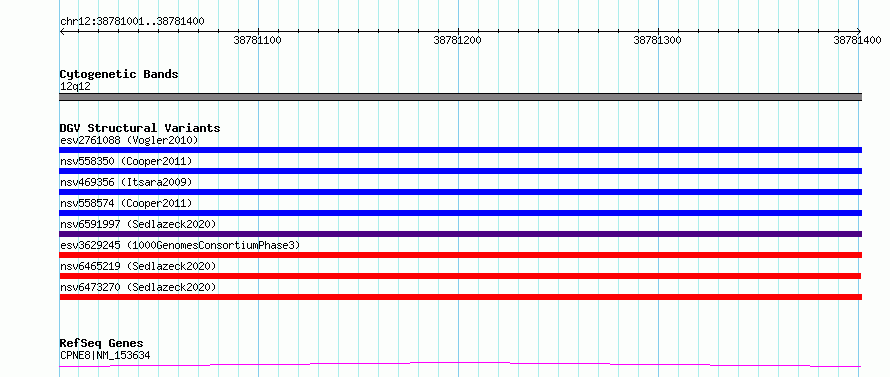Click the blue bar for nsv469356
This screenshot has width=890, height=377.
pos(461,192)
